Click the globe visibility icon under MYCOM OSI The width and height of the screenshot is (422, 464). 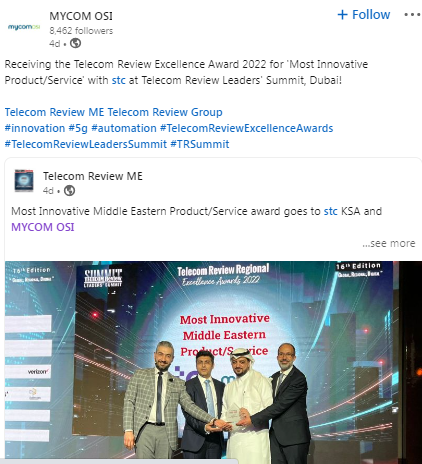coord(75,43)
